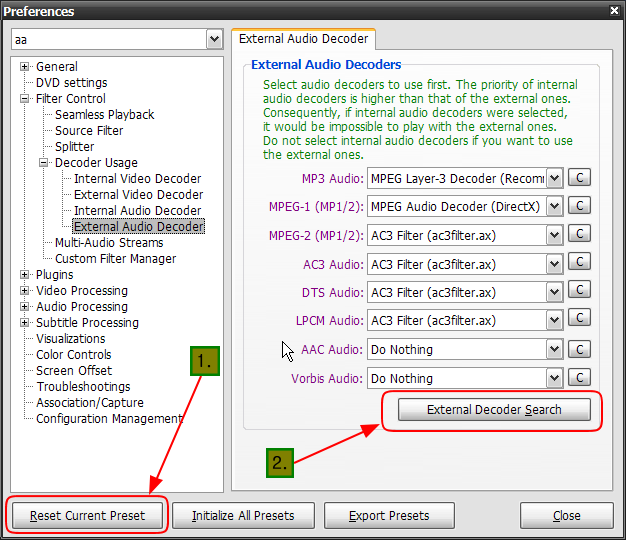Screen dimensions: 626x540
Task: Close the Preferences window with X
Action: click(x=613, y=11)
